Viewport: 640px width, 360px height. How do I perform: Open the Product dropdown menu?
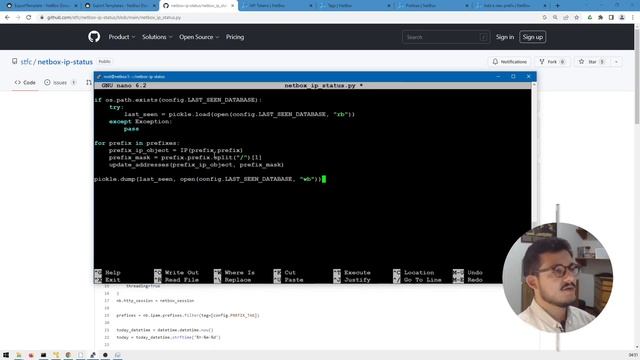122,37
